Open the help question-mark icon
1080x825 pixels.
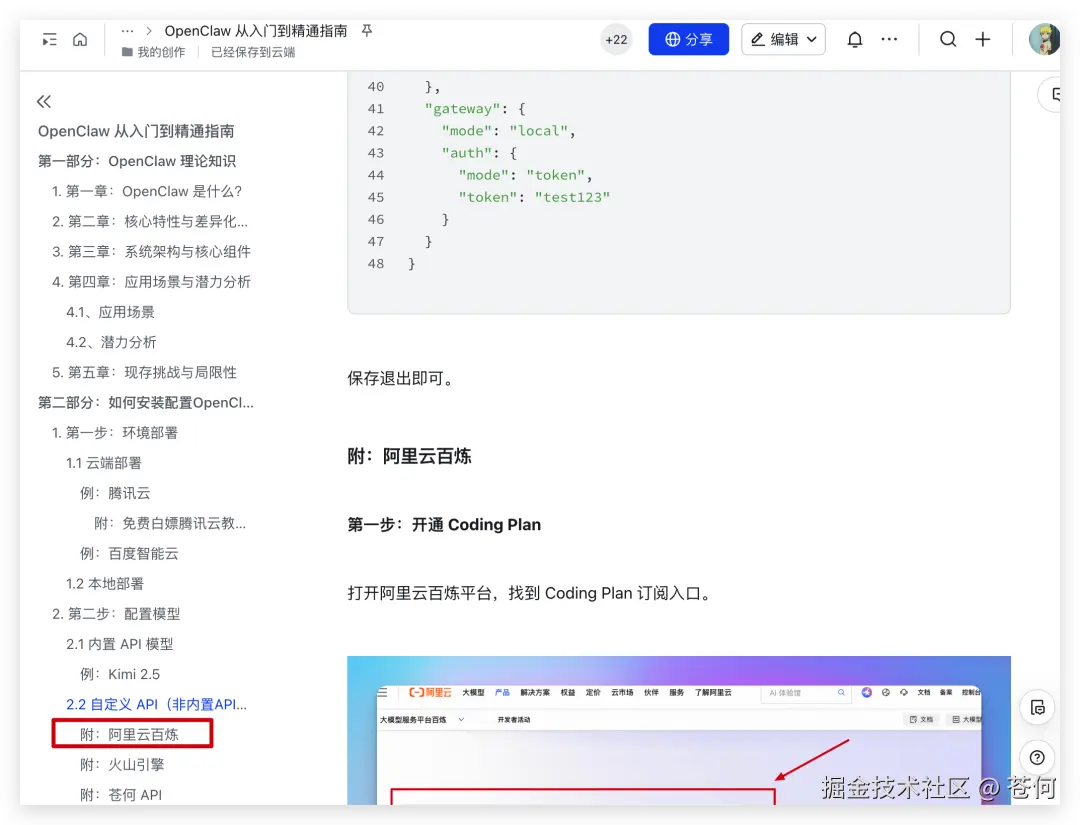pos(1037,757)
